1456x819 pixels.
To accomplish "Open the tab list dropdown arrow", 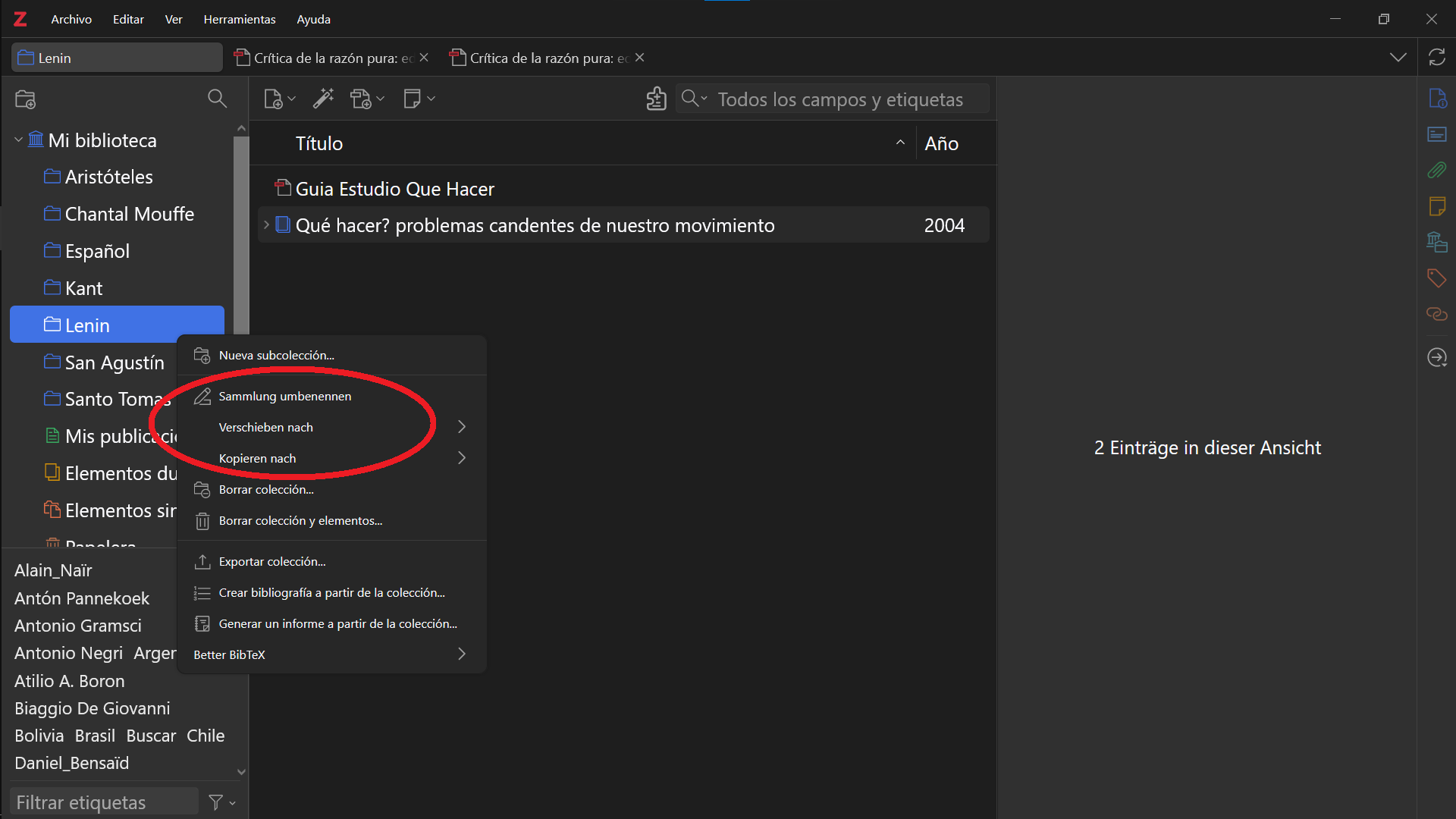I will (x=1398, y=58).
